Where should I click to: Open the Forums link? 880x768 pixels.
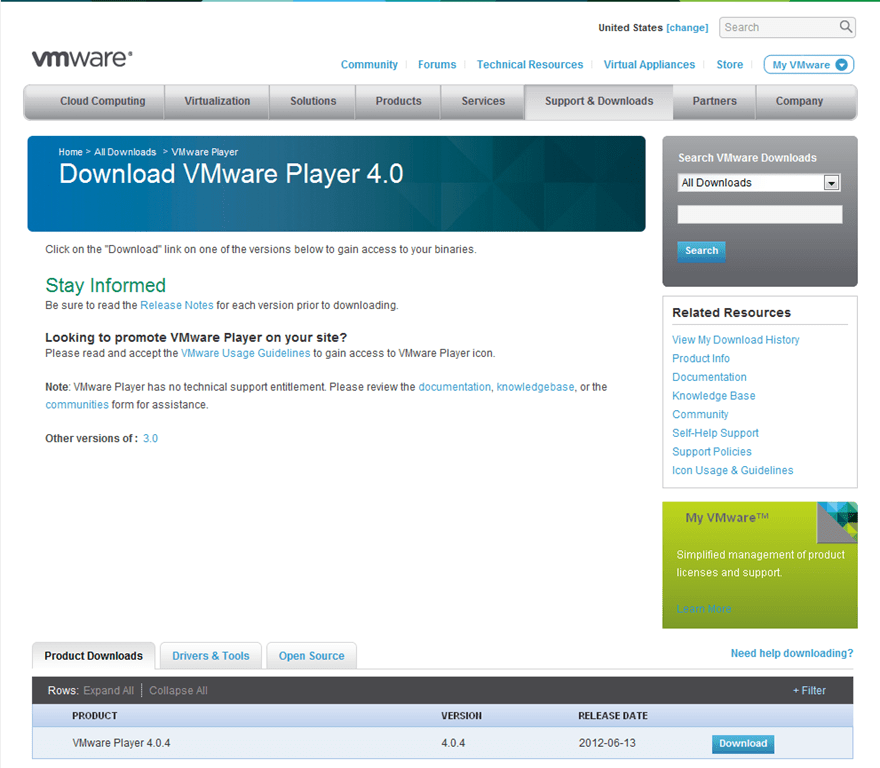coord(437,65)
